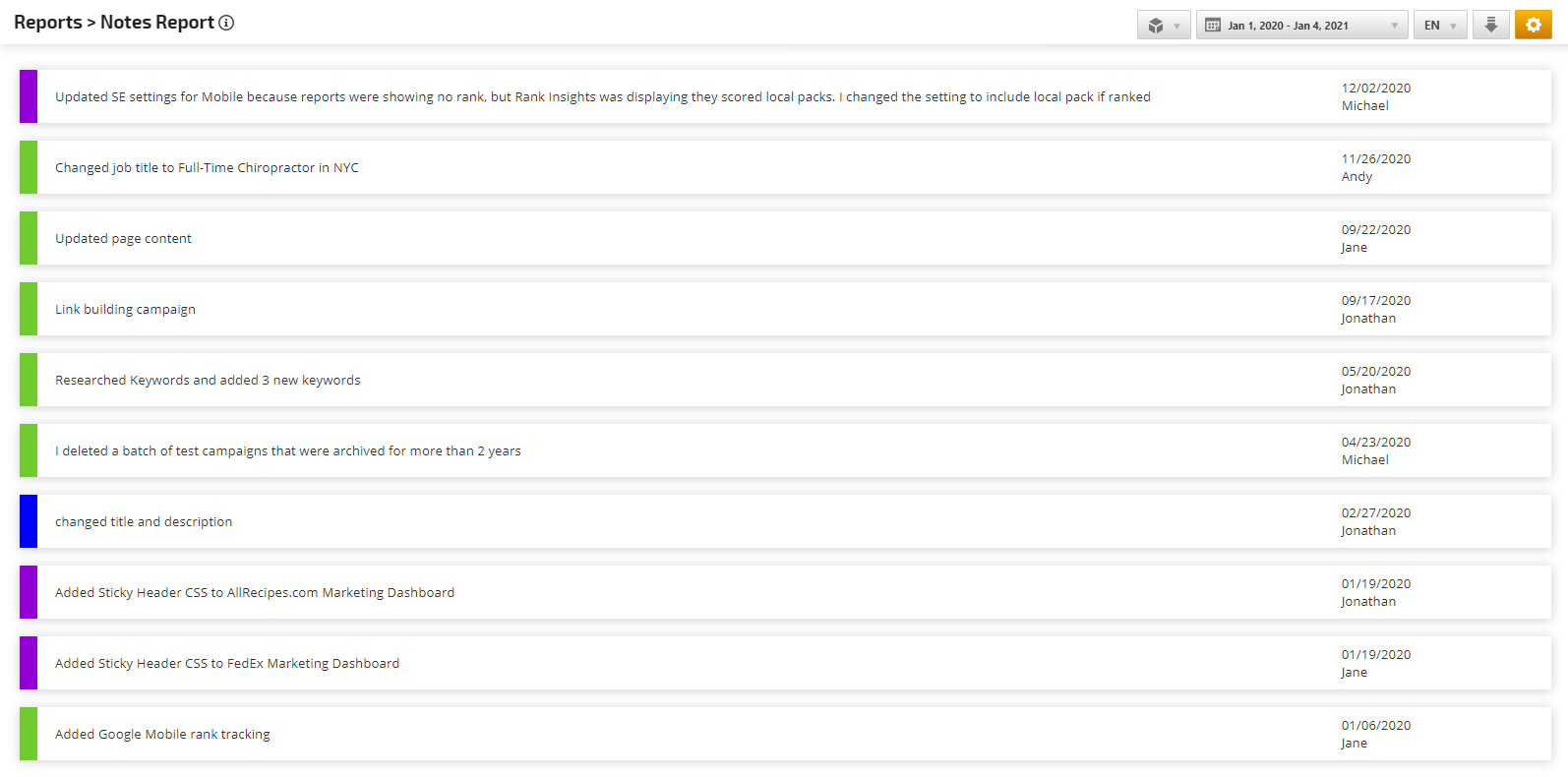Click the download report icon
1568x777 pixels.
[x=1491, y=26]
